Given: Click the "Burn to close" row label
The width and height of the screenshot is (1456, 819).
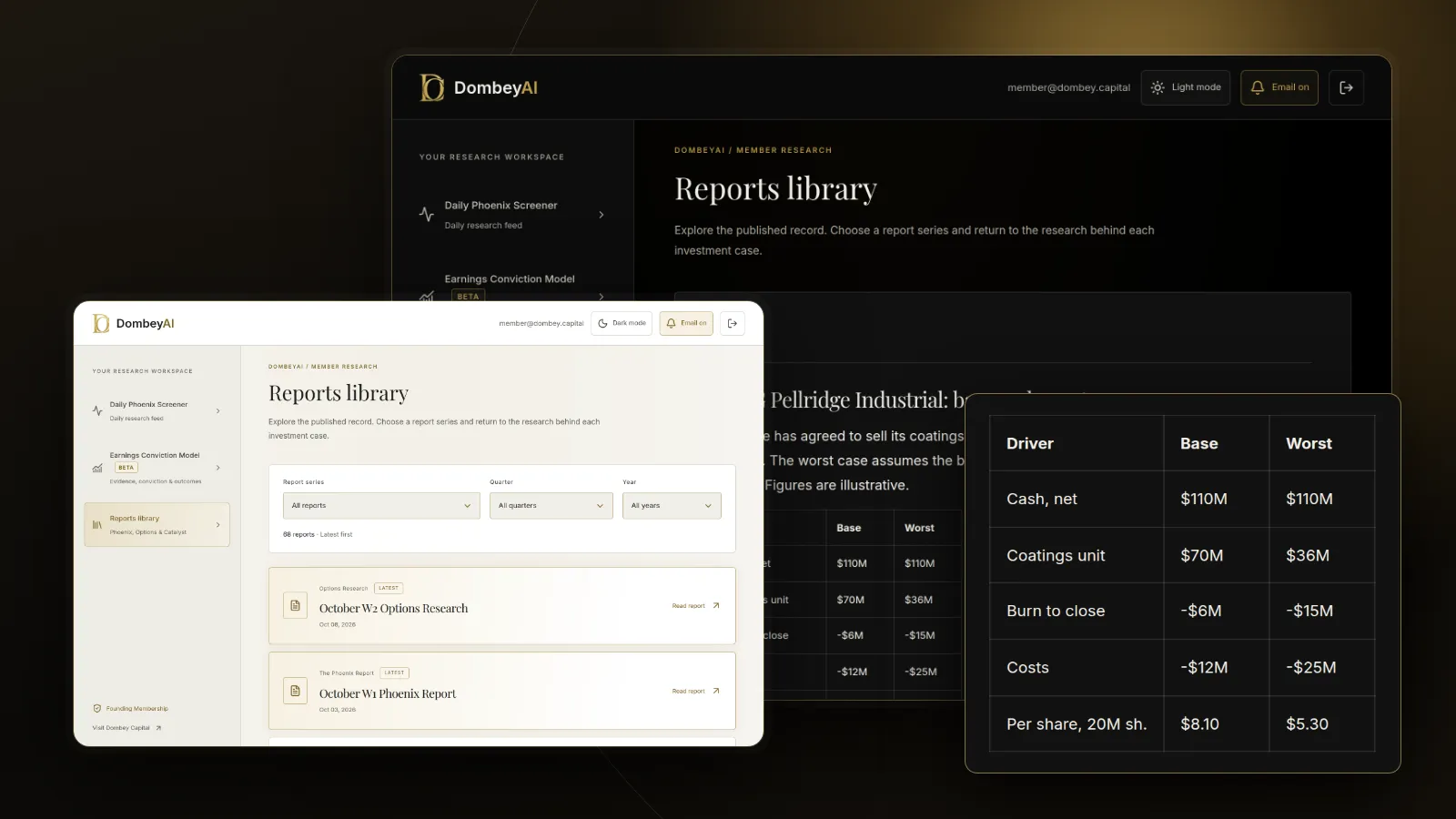Looking at the screenshot, I should 1056,612.
